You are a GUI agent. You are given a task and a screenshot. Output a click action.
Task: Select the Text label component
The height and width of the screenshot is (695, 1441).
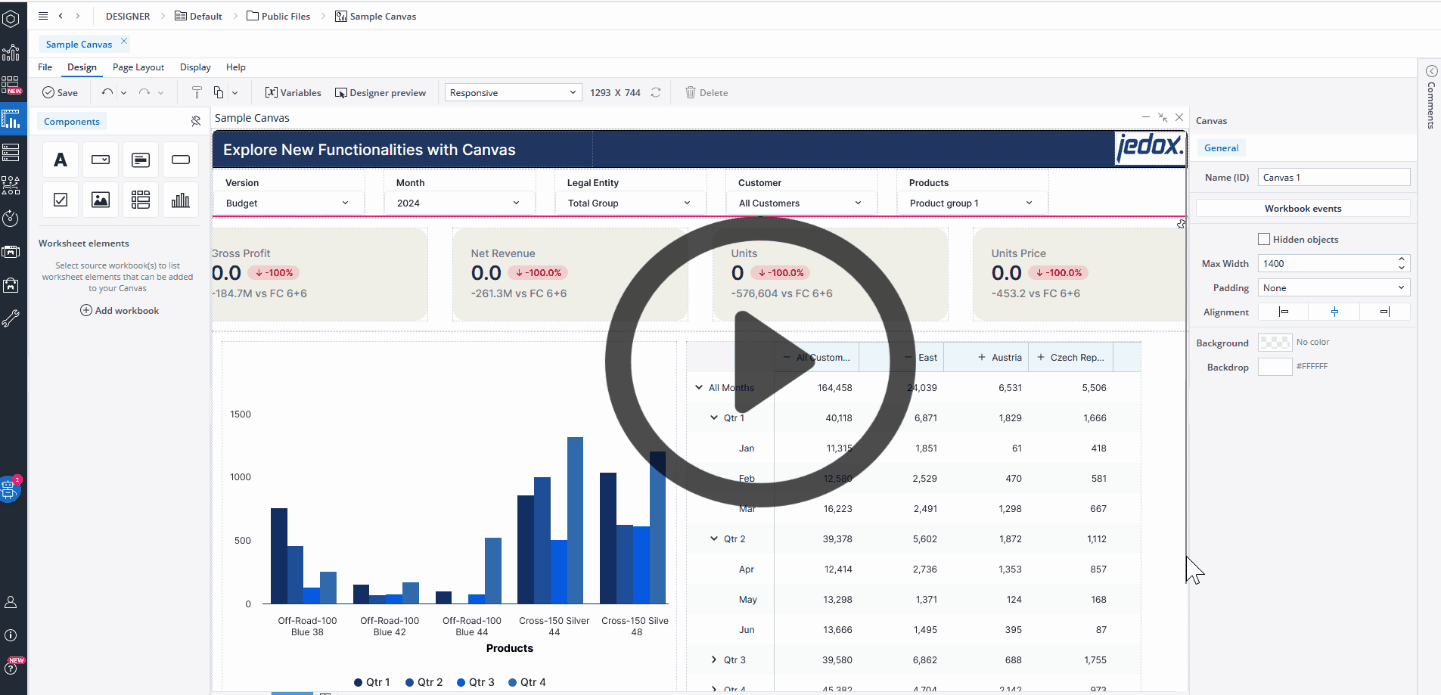tap(61, 159)
